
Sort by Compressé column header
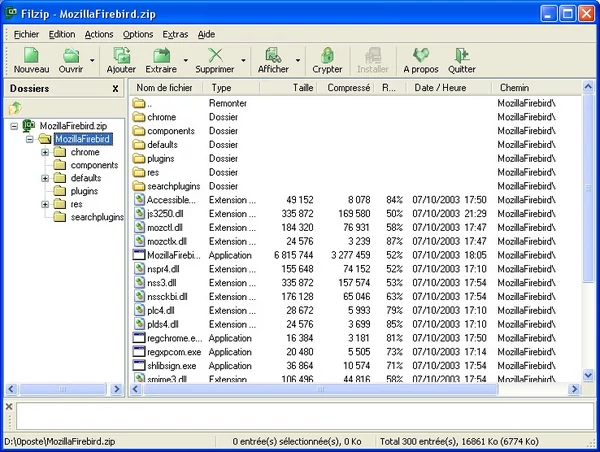click(346, 88)
